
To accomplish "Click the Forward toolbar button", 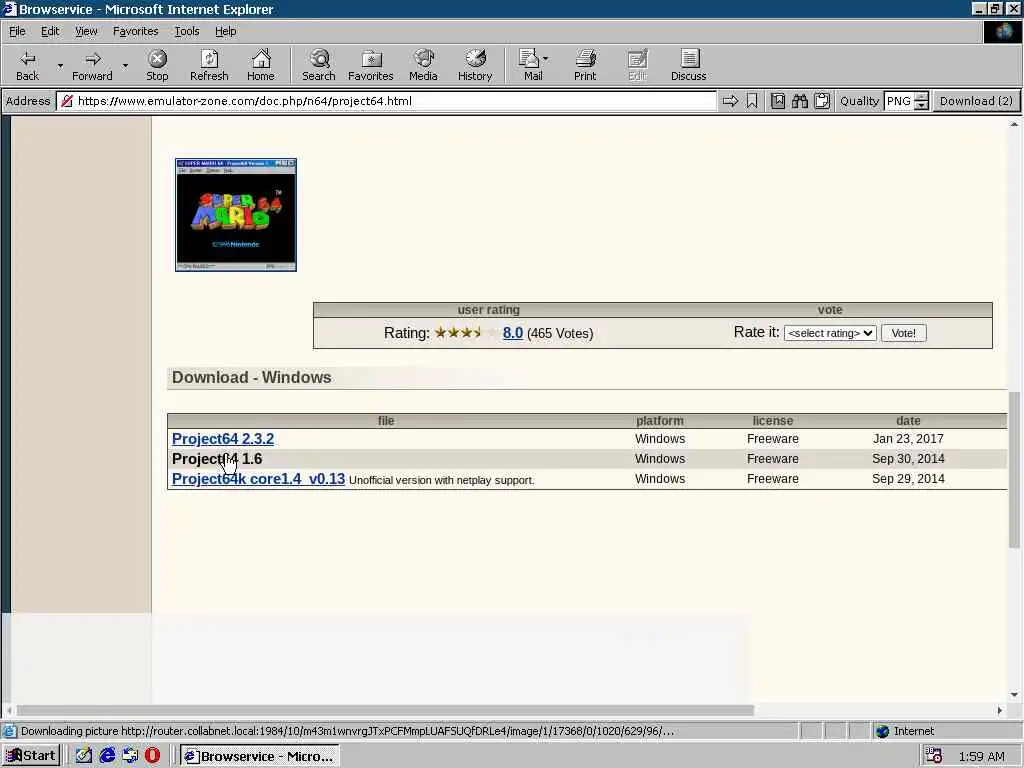I will [92, 65].
